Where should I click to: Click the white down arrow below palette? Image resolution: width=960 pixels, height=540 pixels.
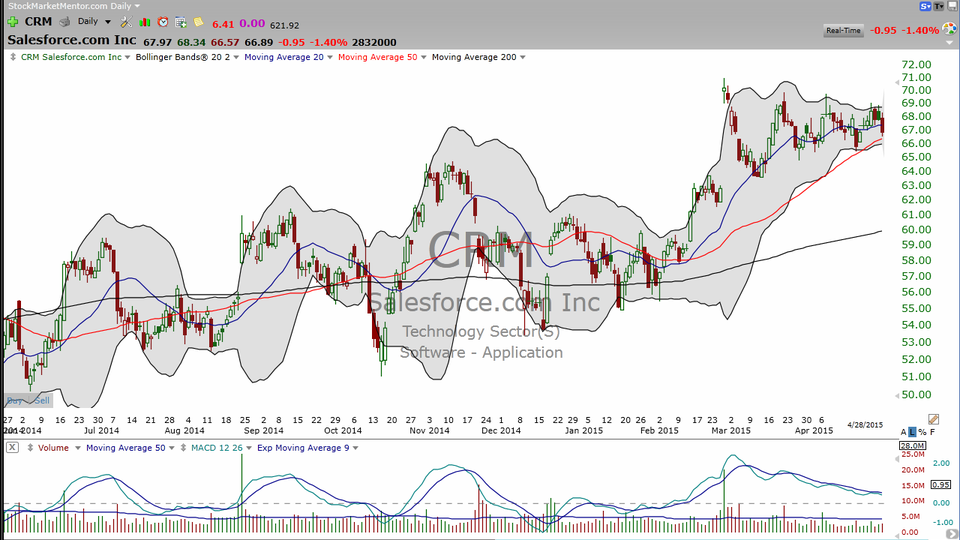950,42
